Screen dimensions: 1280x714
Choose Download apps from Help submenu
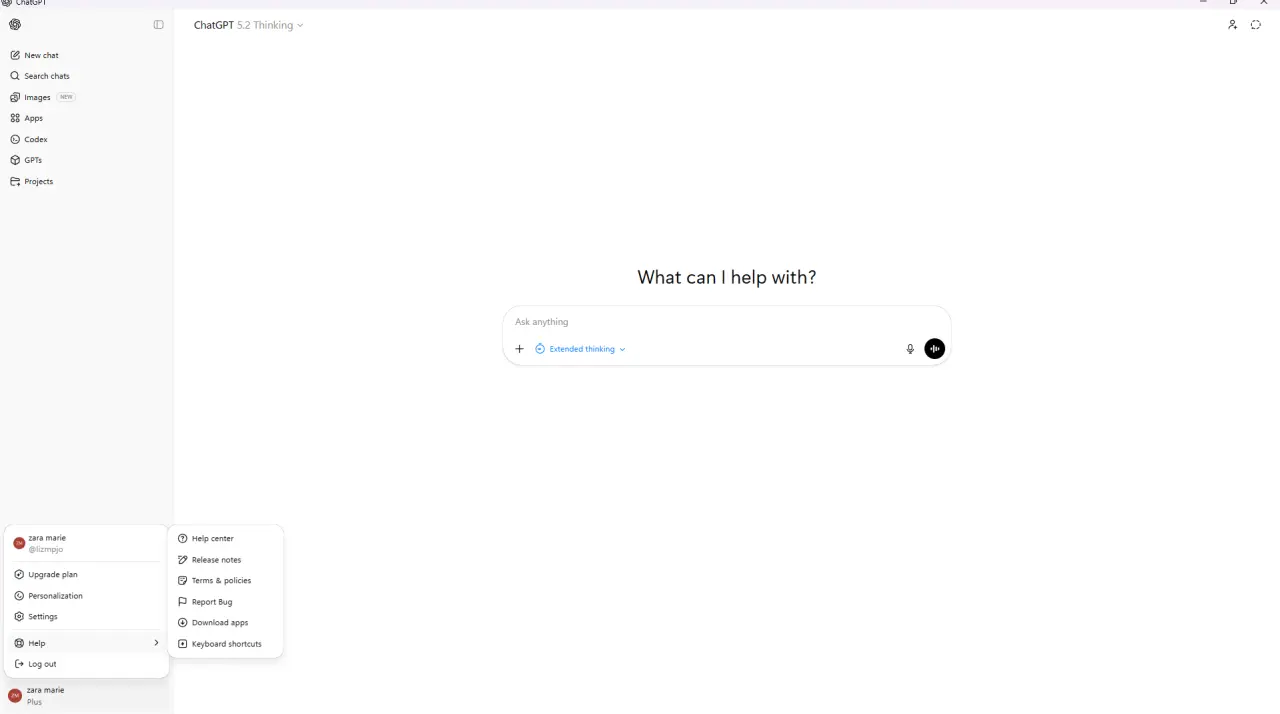226,623
